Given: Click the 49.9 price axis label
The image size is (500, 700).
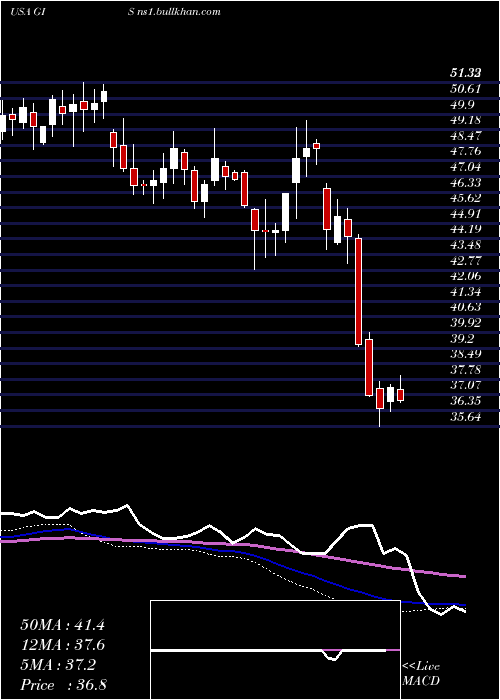Looking at the screenshot, I should (462, 104).
